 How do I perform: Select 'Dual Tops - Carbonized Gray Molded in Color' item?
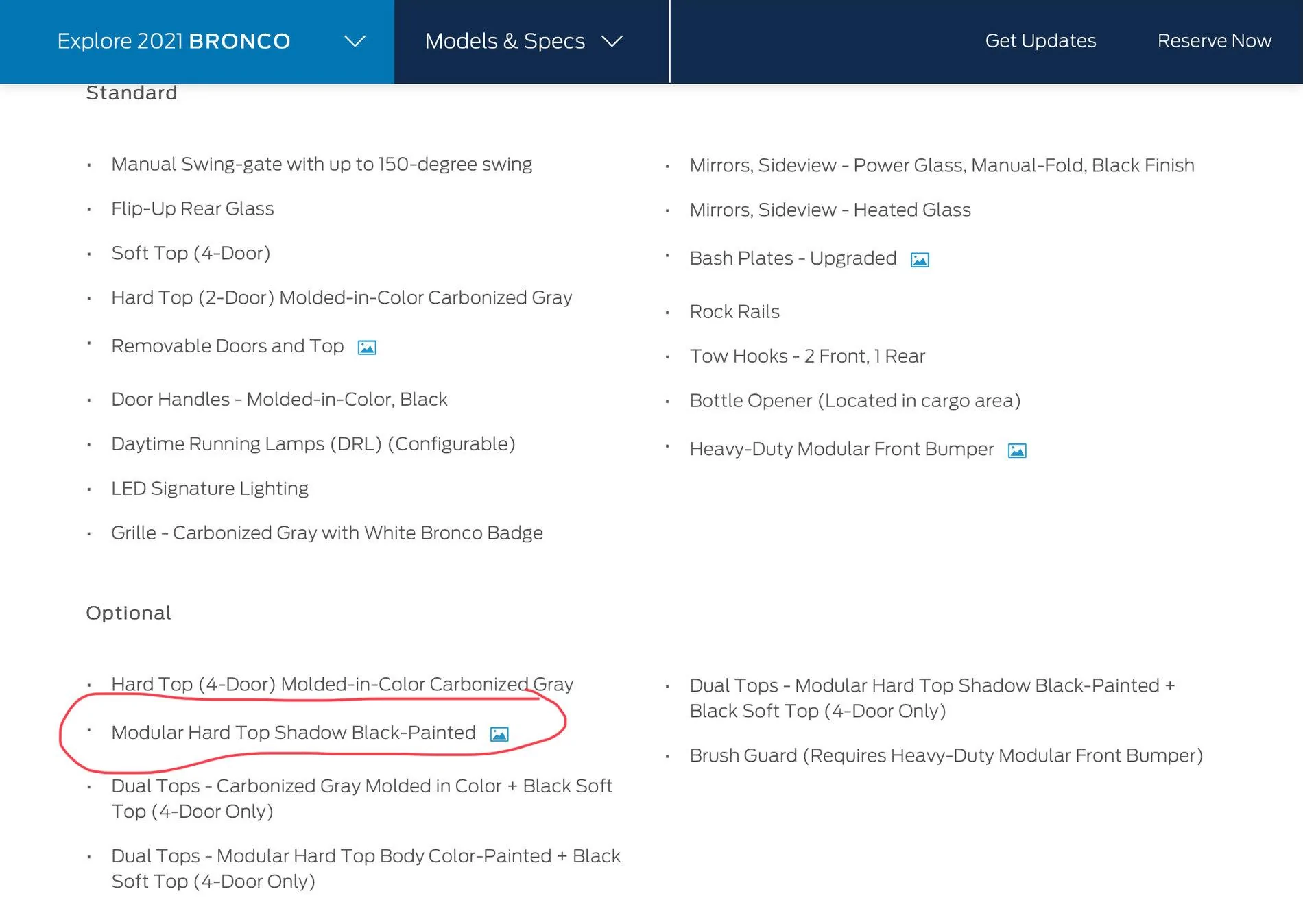361,799
